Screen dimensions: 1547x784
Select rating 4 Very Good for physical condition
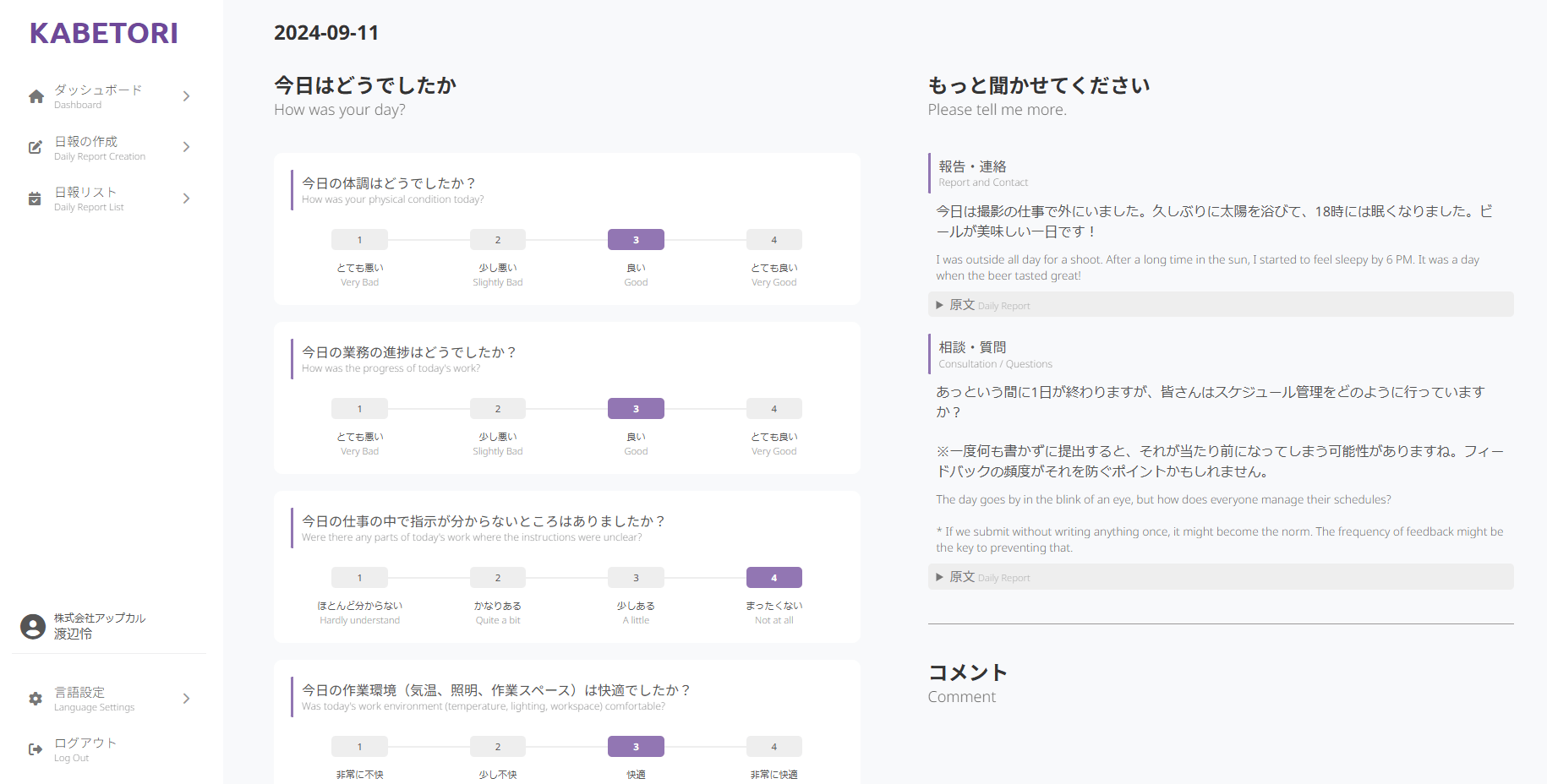click(773, 240)
